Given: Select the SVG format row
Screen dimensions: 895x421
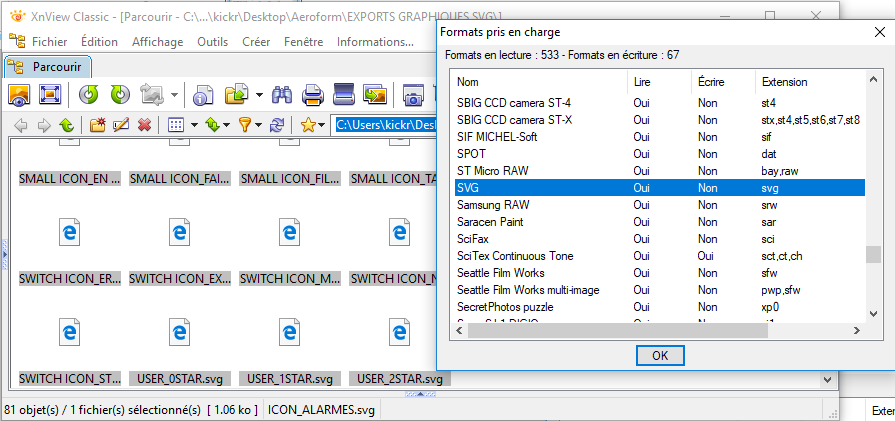Looking at the screenshot, I should (660, 188).
